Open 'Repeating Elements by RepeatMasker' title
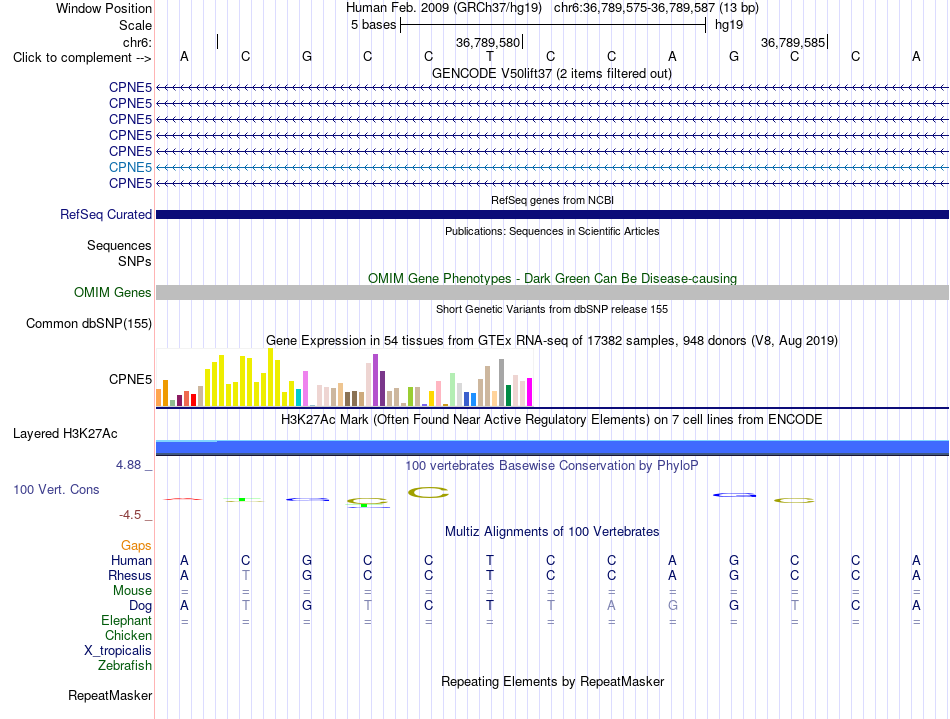The height and width of the screenshot is (719, 950). (x=552, y=681)
